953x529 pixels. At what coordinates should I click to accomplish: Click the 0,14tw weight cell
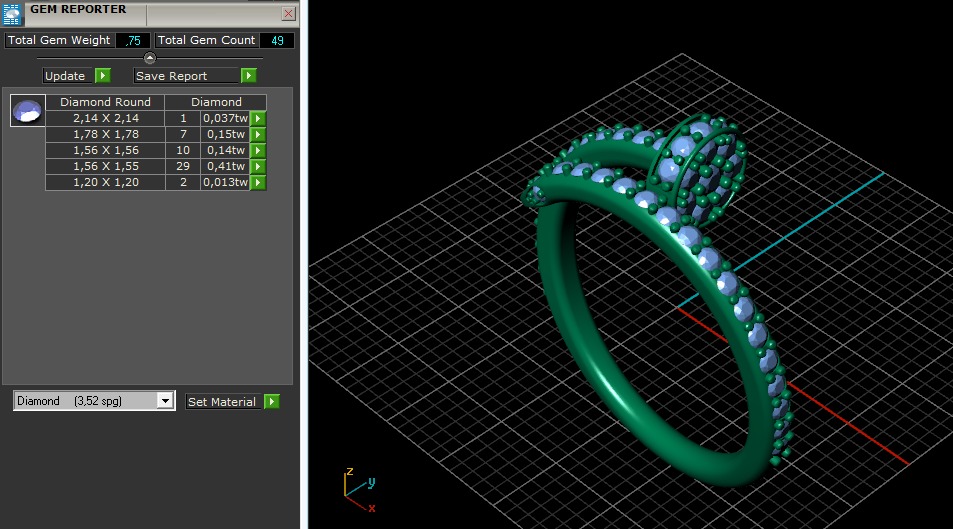click(x=225, y=150)
